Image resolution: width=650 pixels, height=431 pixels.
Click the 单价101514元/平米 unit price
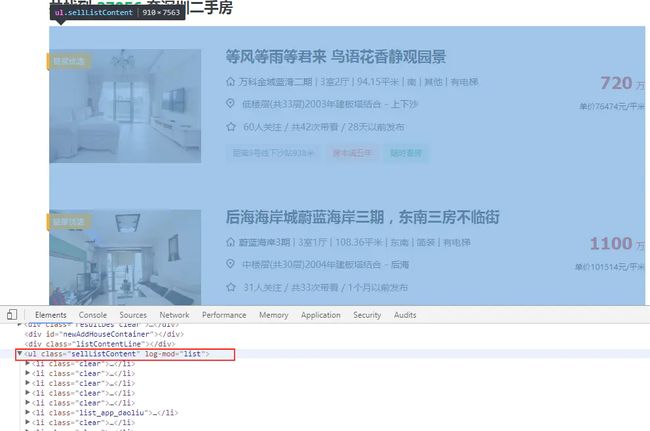point(609,267)
